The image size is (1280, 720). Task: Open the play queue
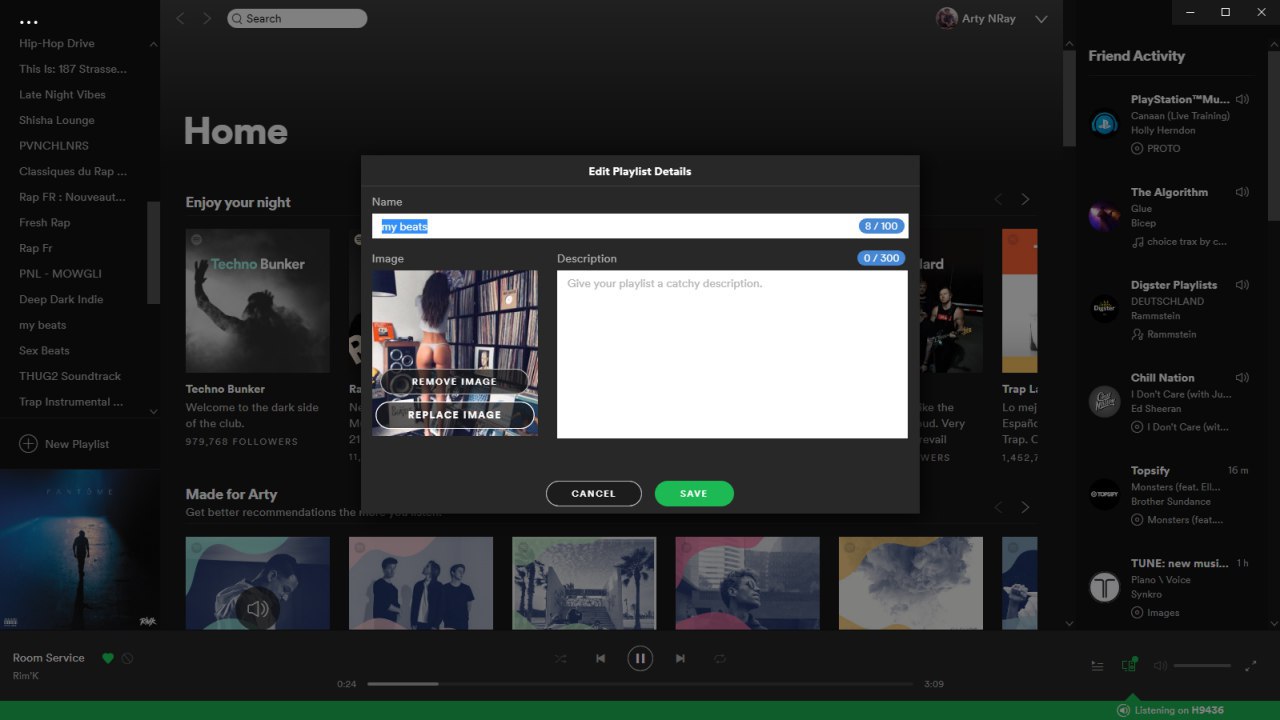1097,666
